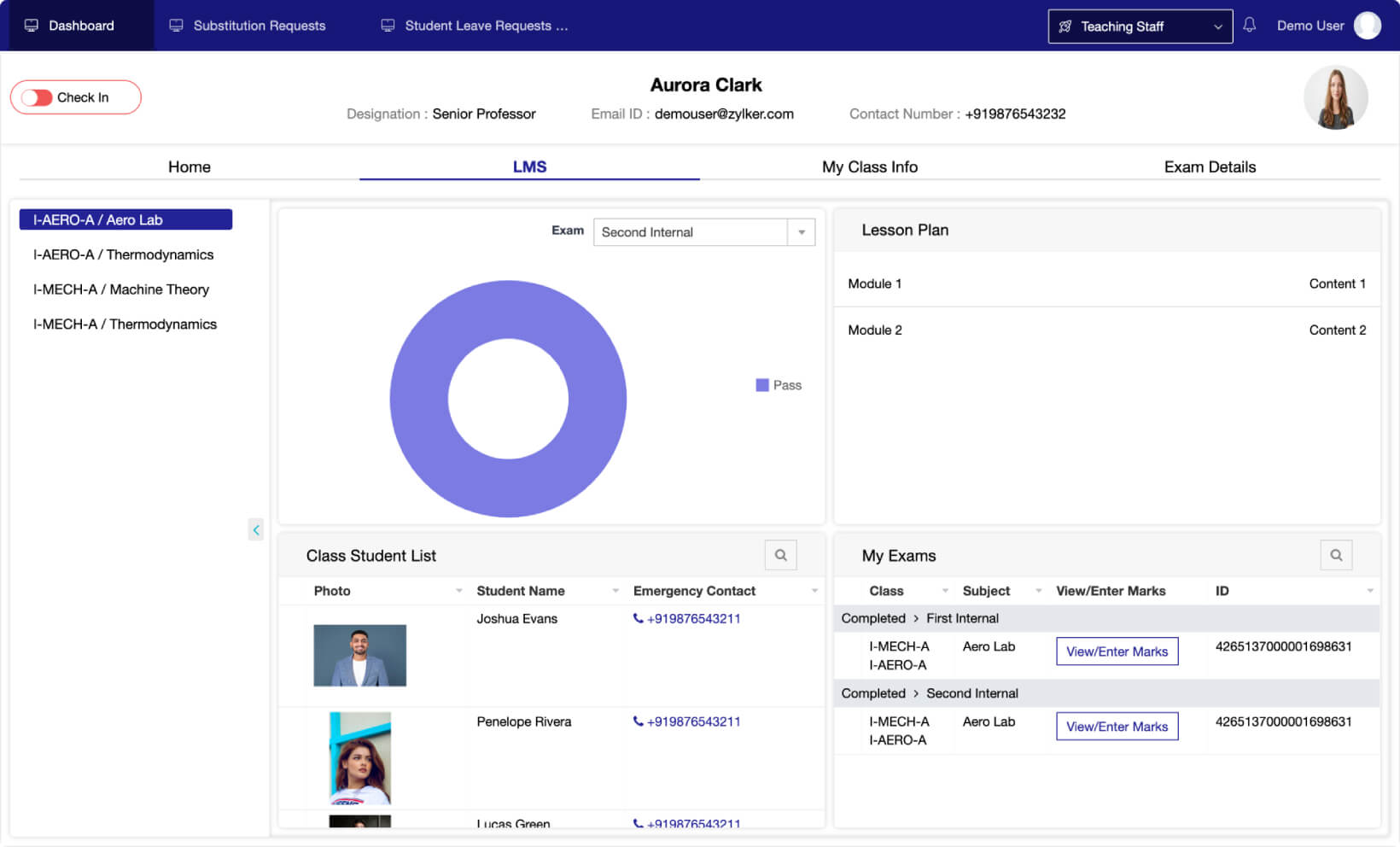Open search in the My Exams panel
Screen dimensions: 1400x847
(1335, 555)
